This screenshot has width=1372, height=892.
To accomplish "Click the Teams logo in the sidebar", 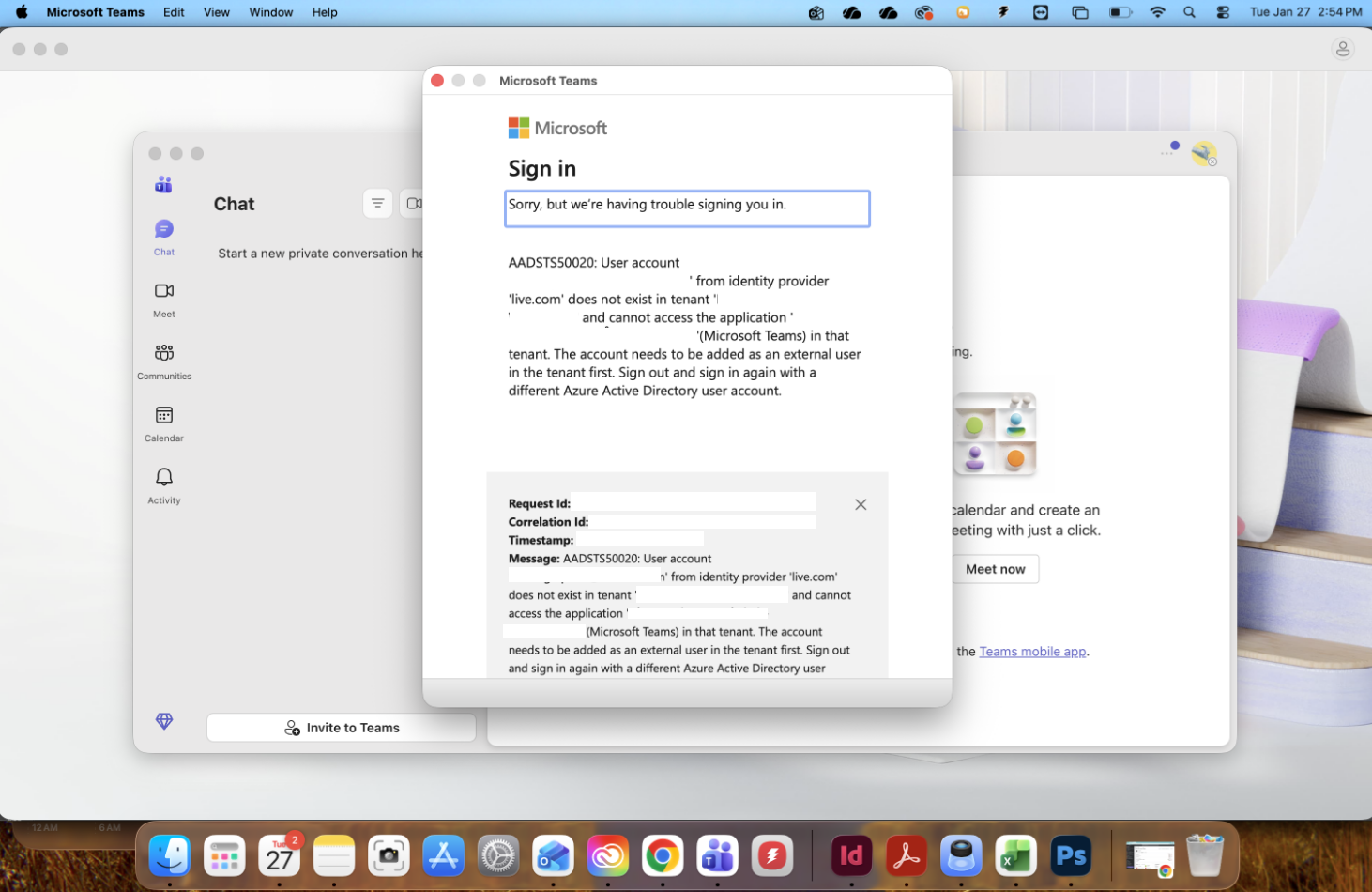I will click(163, 185).
